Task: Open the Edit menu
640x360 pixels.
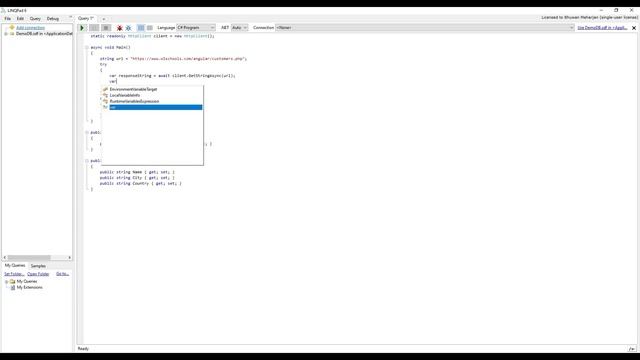Action: click(20, 19)
